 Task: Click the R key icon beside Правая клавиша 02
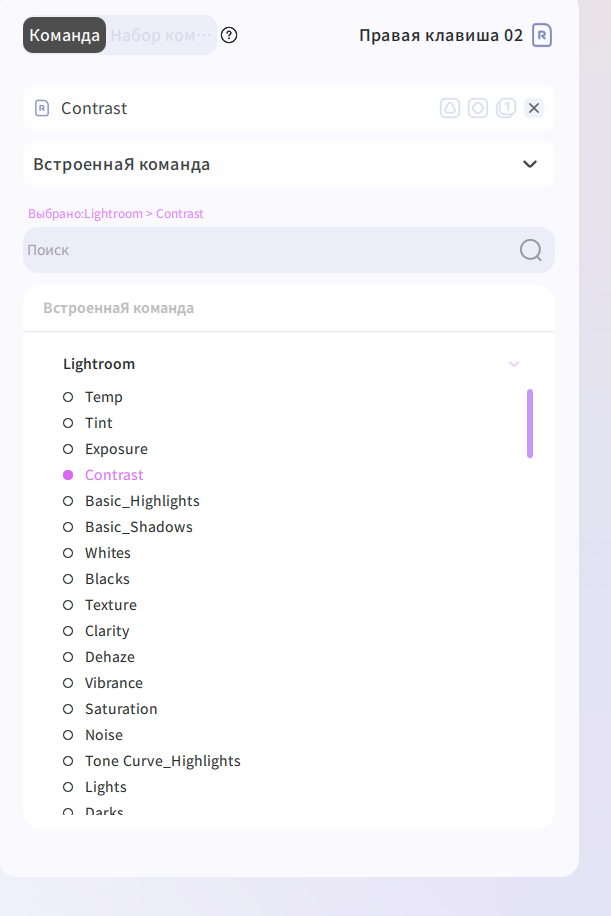tap(541, 35)
